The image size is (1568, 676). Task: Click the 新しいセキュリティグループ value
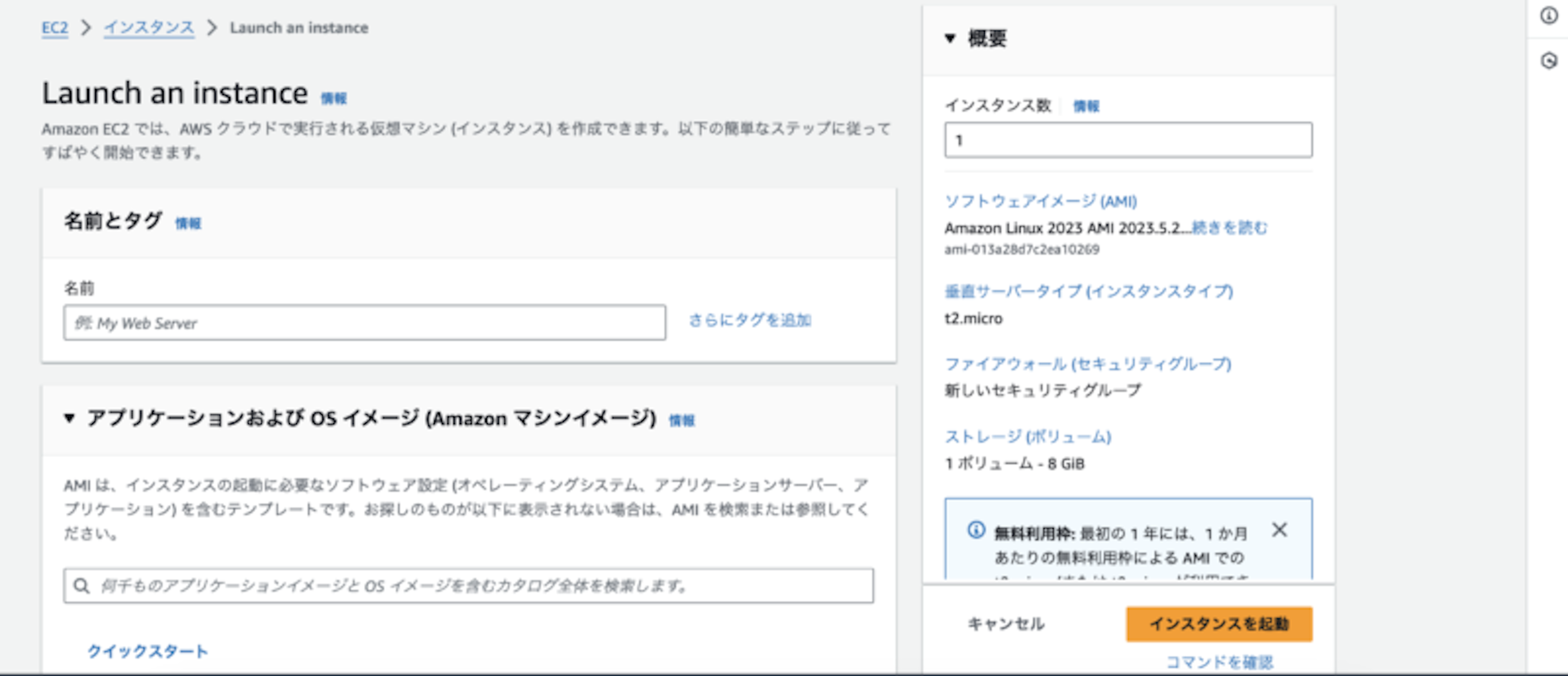coord(1043,391)
